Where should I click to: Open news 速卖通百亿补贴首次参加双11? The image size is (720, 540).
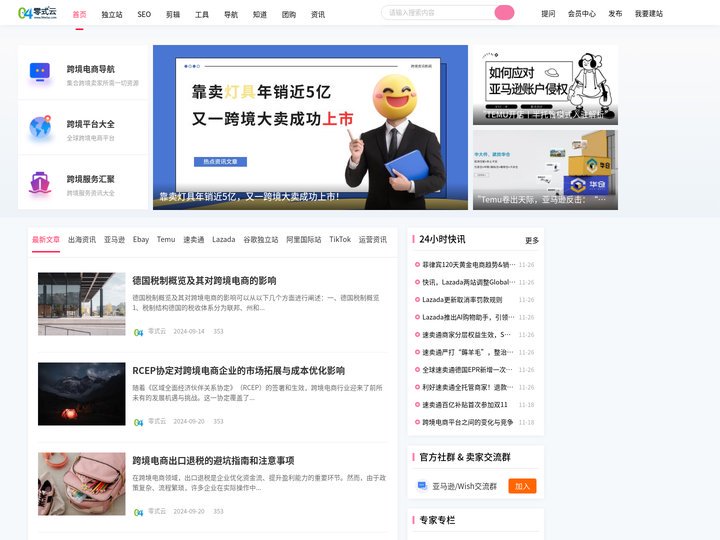(465, 405)
